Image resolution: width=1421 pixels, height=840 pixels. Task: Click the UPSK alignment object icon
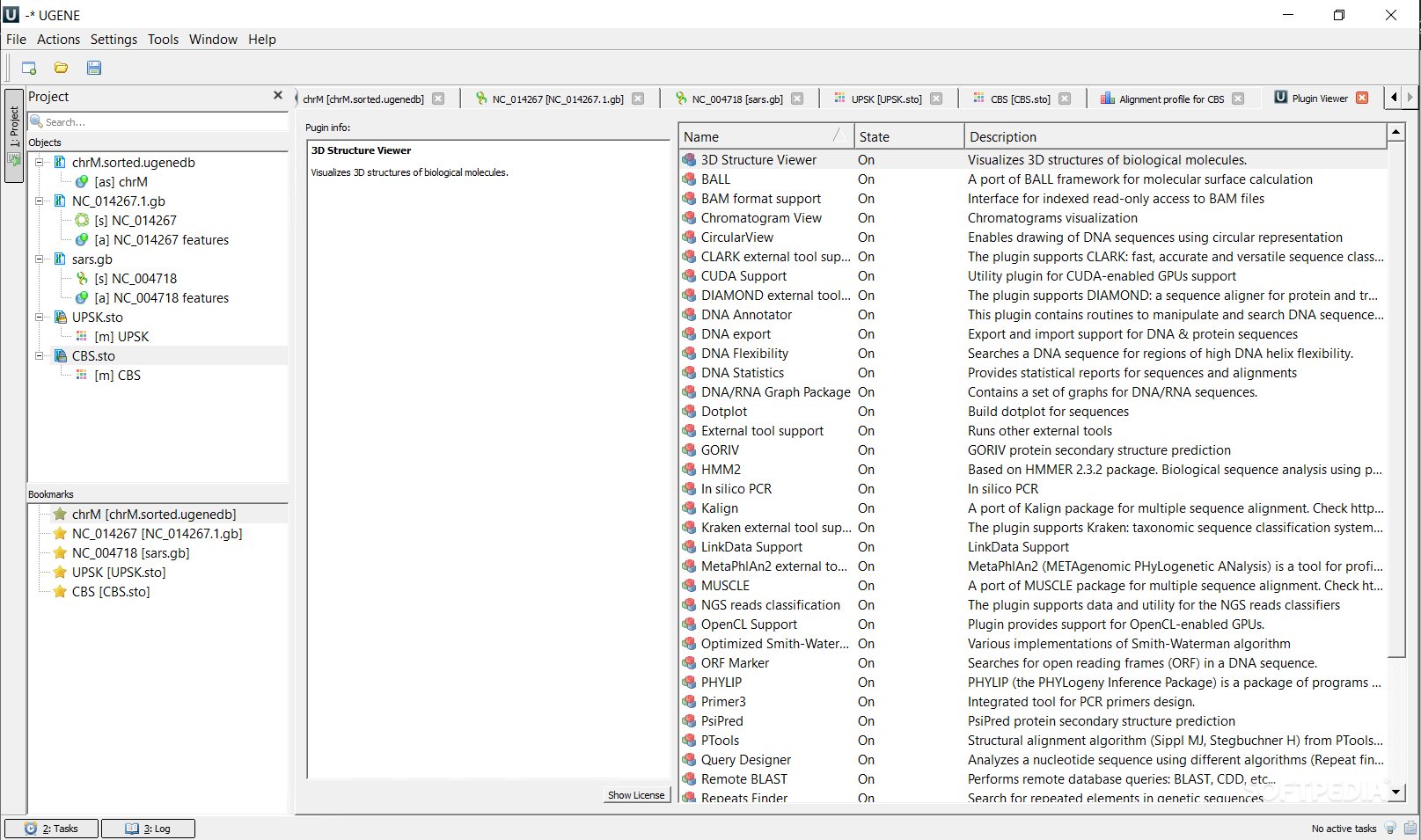(82, 336)
